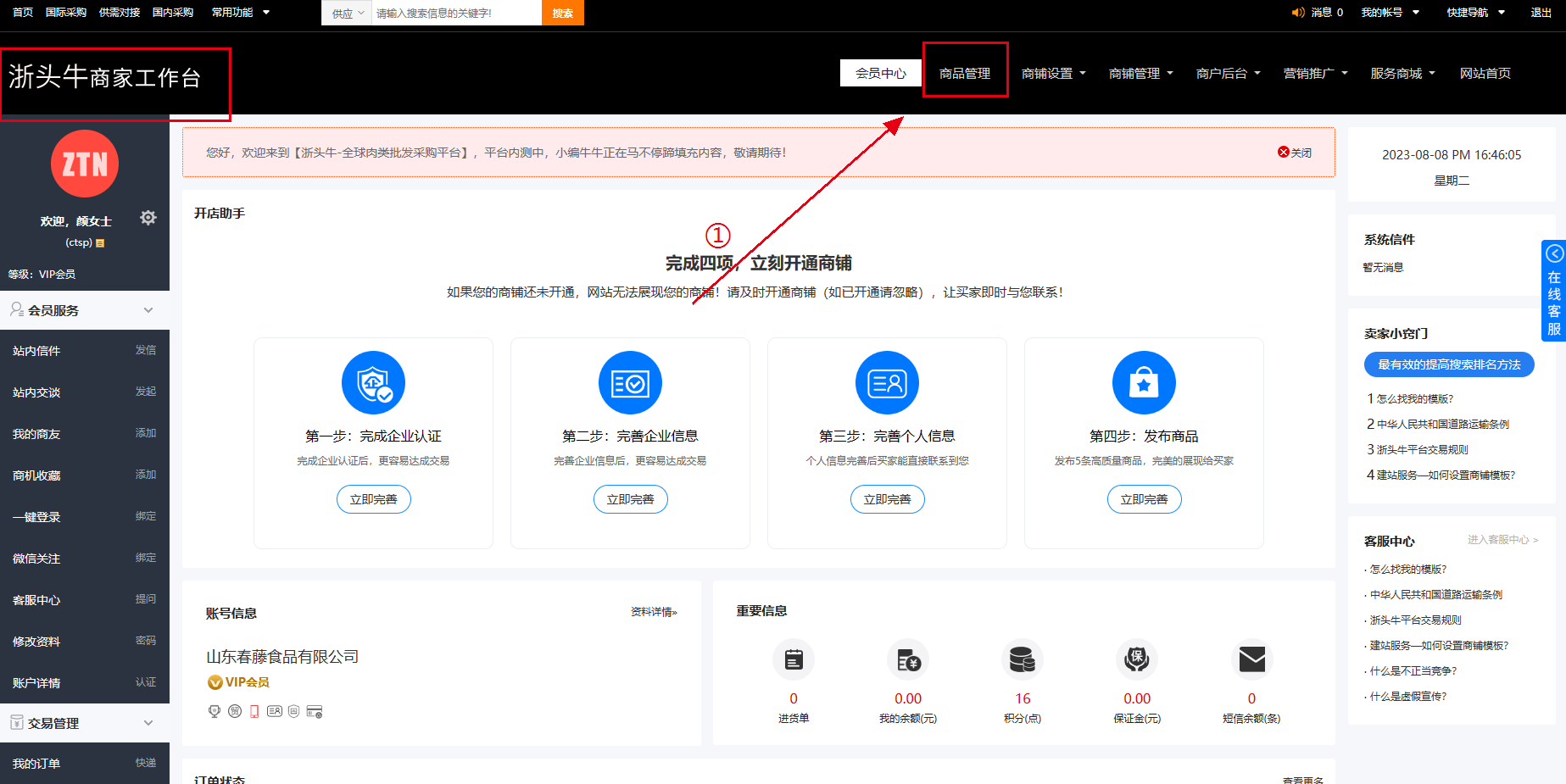This screenshot has height=784, width=1566.
Task: Open the 商品管理 menu item
Action: click(965, 74)
